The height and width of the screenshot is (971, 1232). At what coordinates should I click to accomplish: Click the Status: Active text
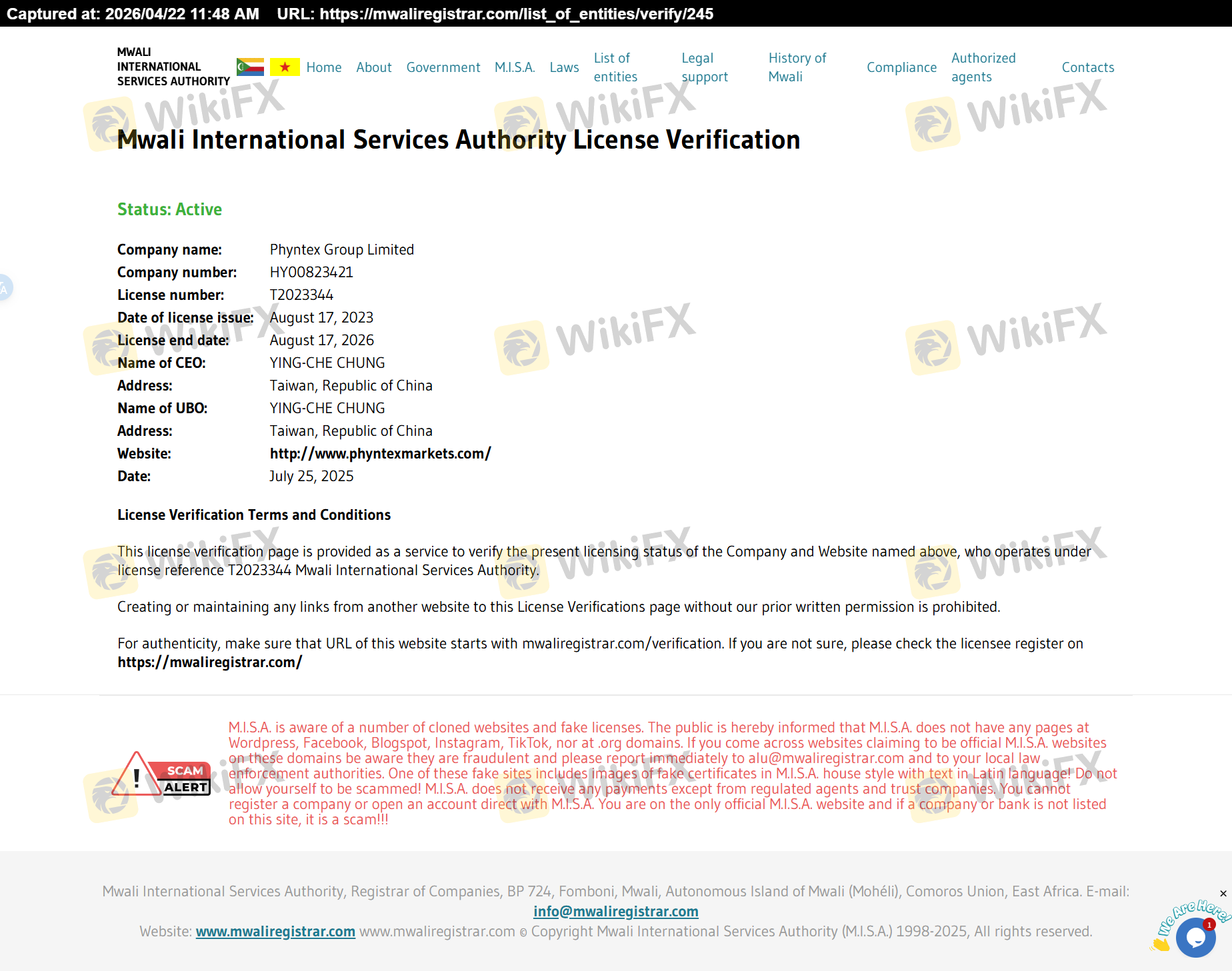(169, 209)
